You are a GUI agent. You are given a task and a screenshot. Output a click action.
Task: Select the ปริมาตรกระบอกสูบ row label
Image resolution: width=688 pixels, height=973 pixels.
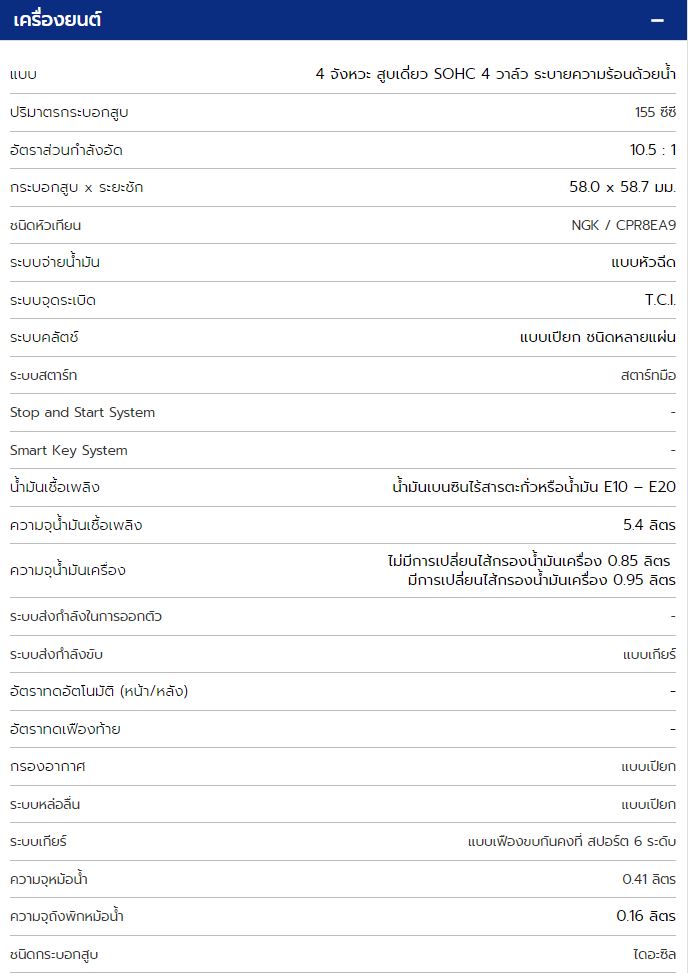[x=69, y=113]
